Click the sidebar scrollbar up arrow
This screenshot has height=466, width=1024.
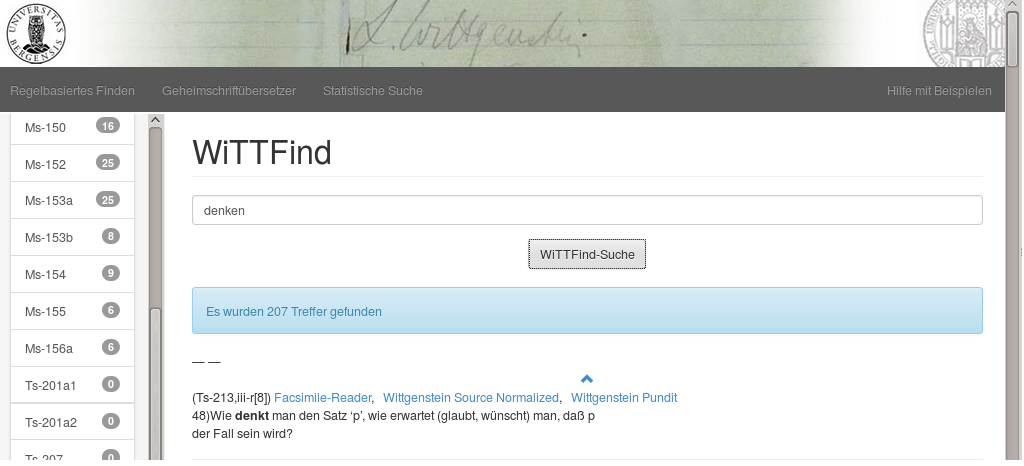155,120
